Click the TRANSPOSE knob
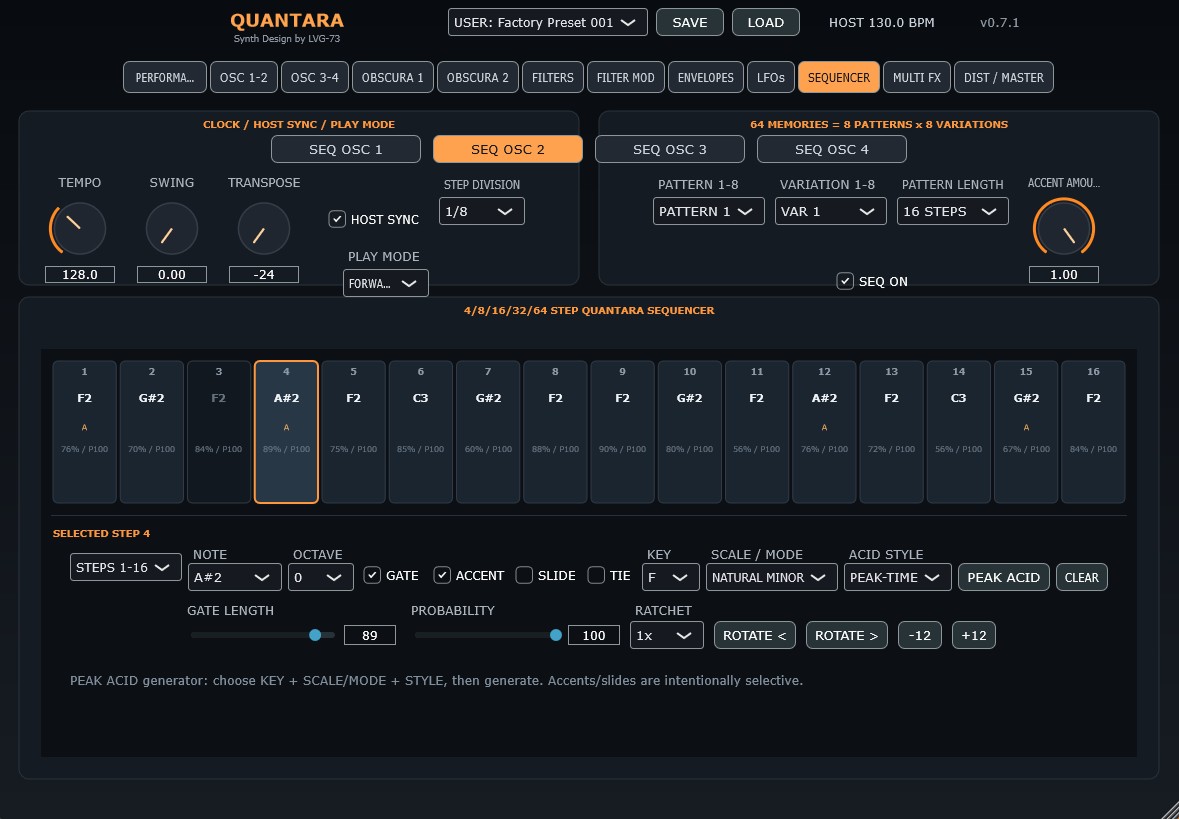The width and height of the screenshot is (1179, 819). (x=264, y=229)
